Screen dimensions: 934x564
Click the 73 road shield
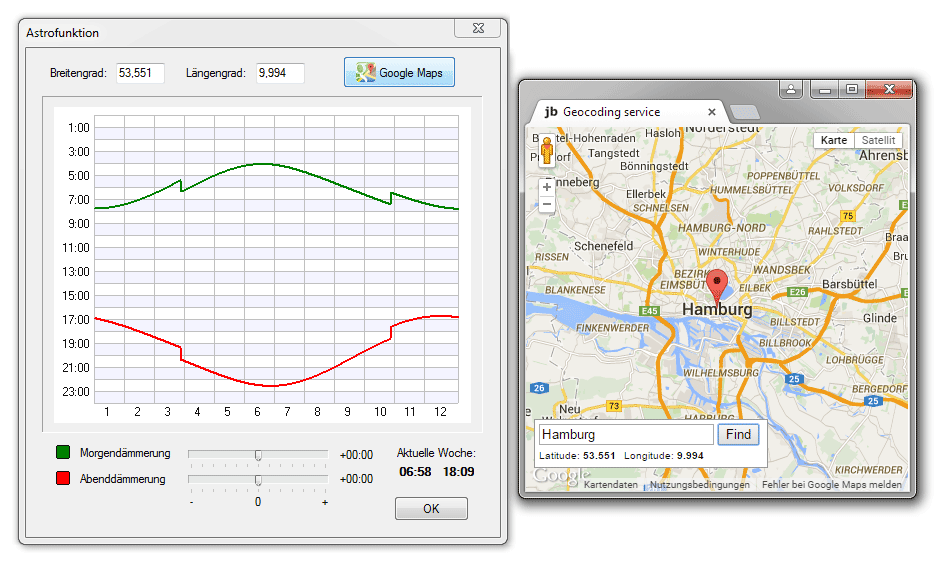pos(614,406)
